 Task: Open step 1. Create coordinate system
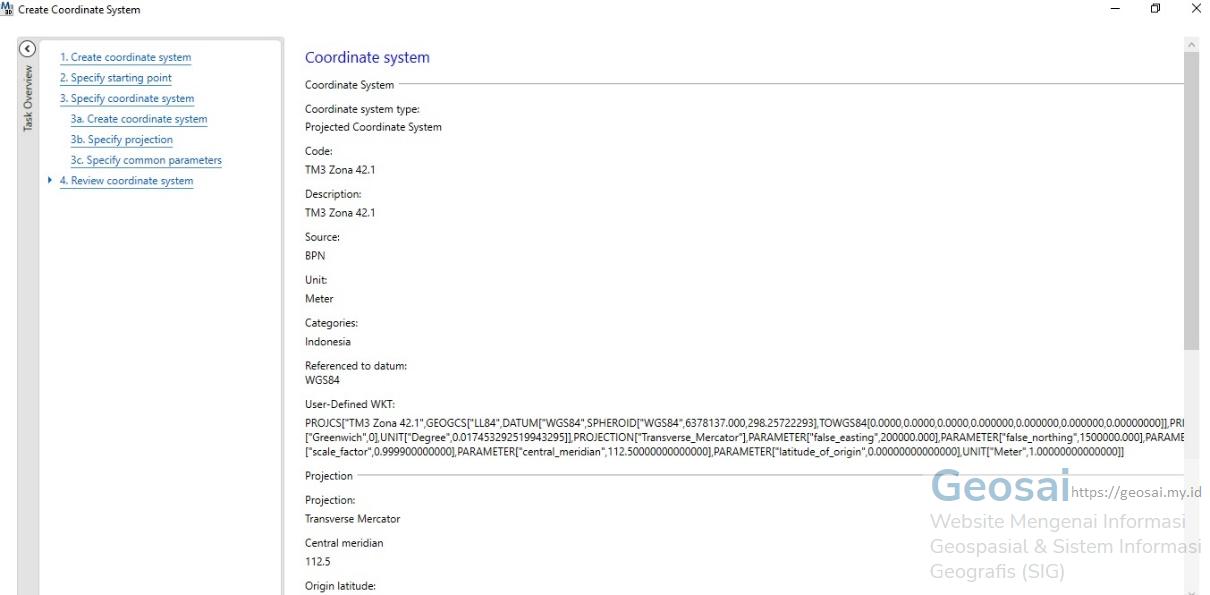tap(125, 58)
